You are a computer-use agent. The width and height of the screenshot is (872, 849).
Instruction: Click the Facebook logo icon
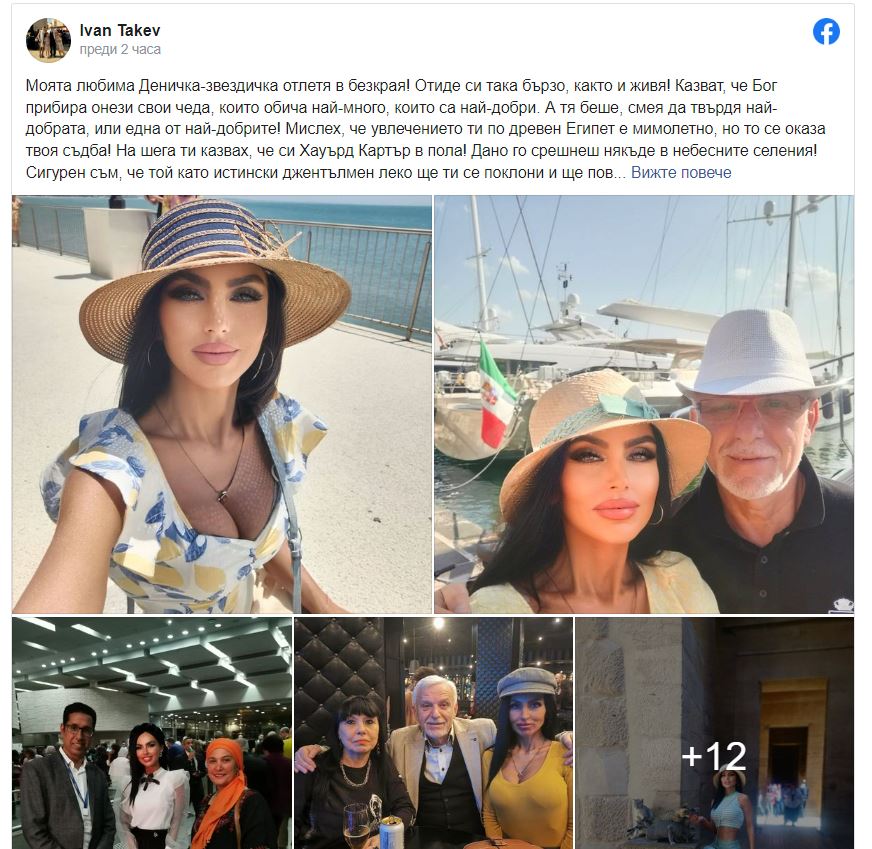(826, 32)
